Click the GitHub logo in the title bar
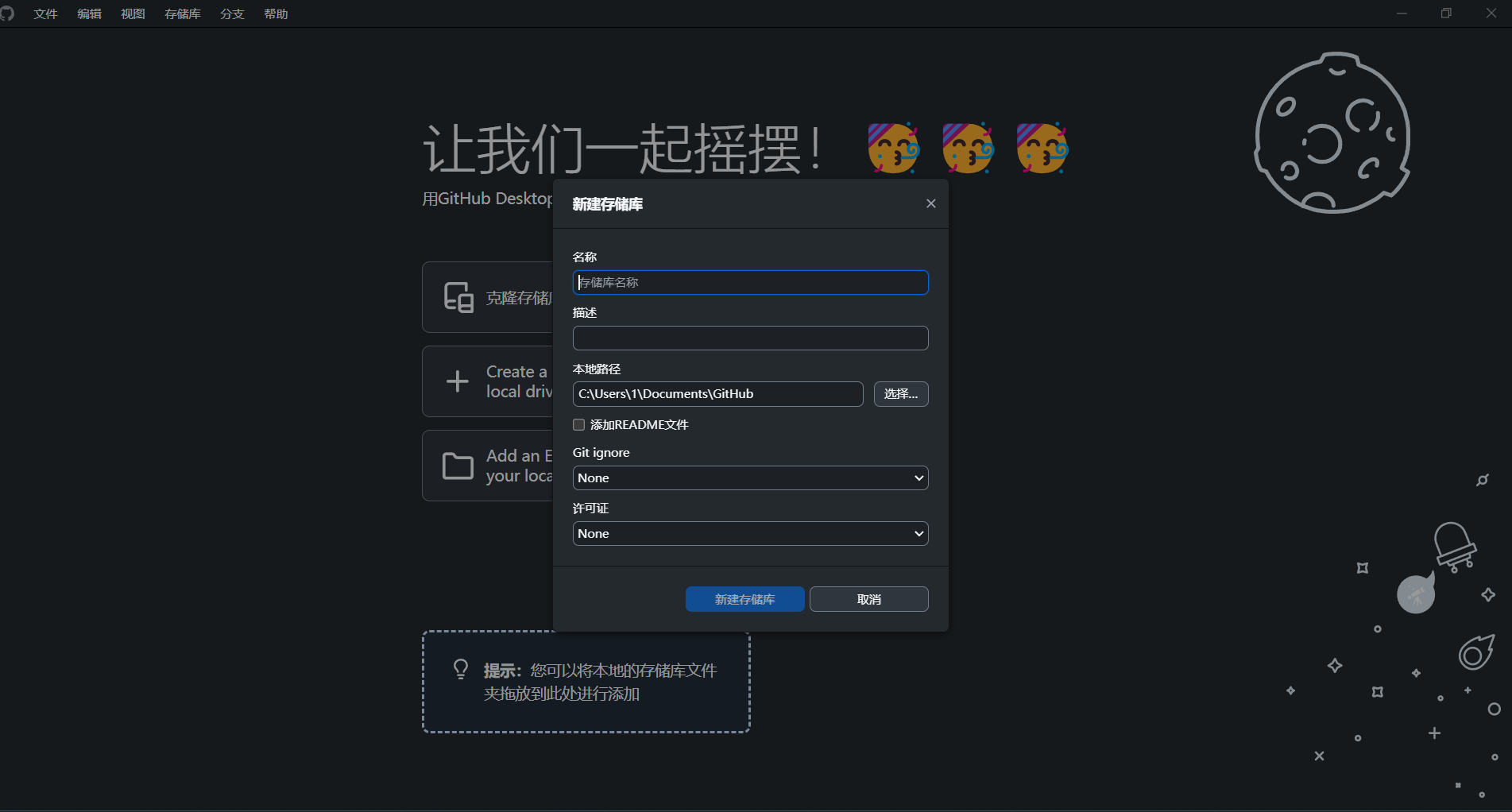This screenshot has height=812, width=1512. click(x=7, y=14)
